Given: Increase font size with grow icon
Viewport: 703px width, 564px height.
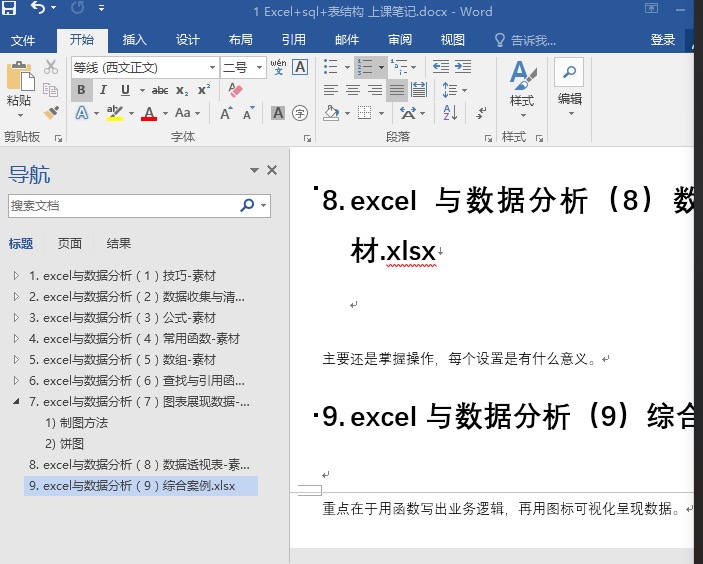Looking at the screenshot, I should (226, 113).
